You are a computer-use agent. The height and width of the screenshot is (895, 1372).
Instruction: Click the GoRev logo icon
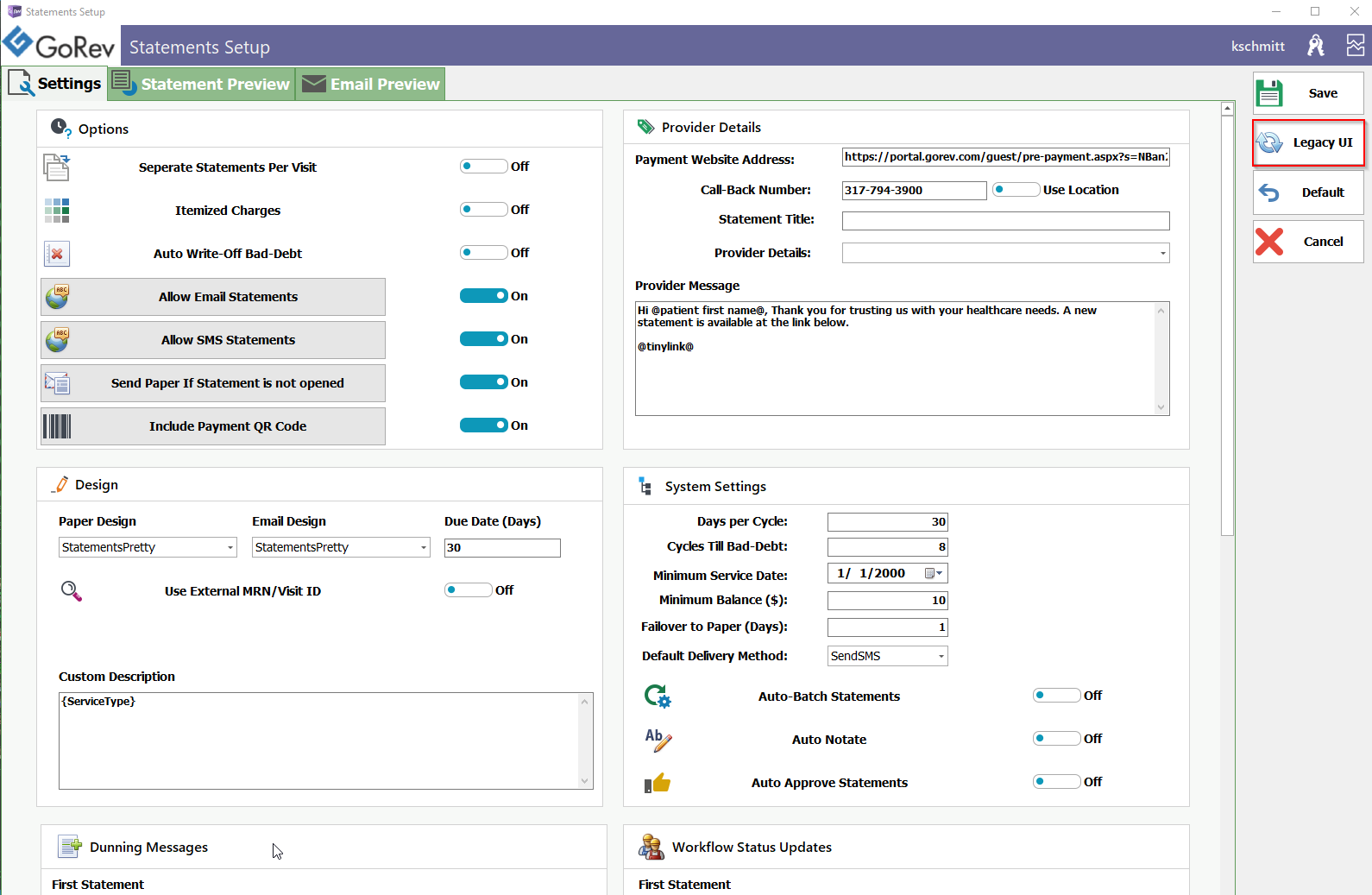point(18,42)
